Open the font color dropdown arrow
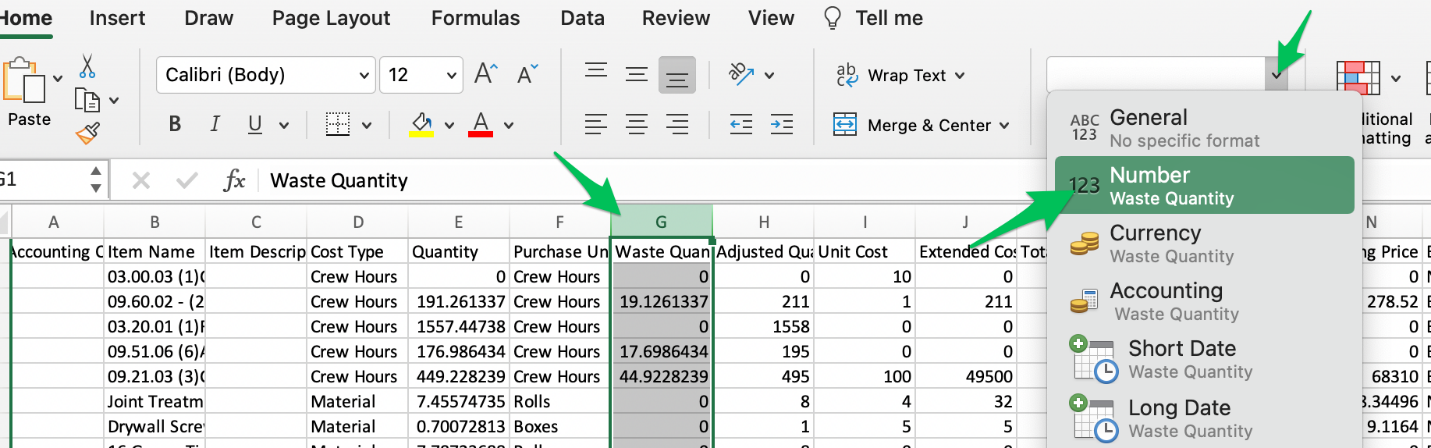This screenshot has height=448, width=1431. [508, 126]
